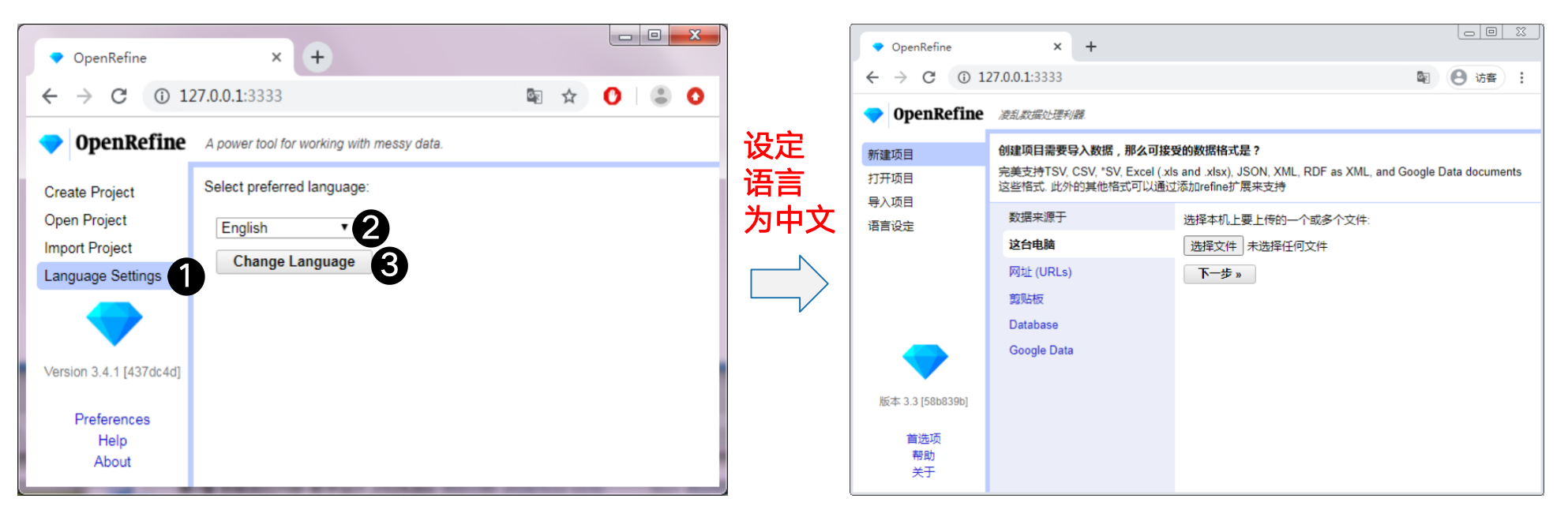Click Version 3.4.1 [437dc4d] text
The width and height of the screenshot is (1568, 521).
[112, 372]
